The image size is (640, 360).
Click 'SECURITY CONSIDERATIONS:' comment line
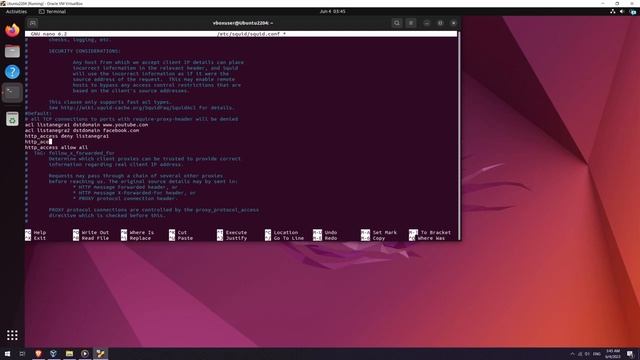click(x=84, y=51)
